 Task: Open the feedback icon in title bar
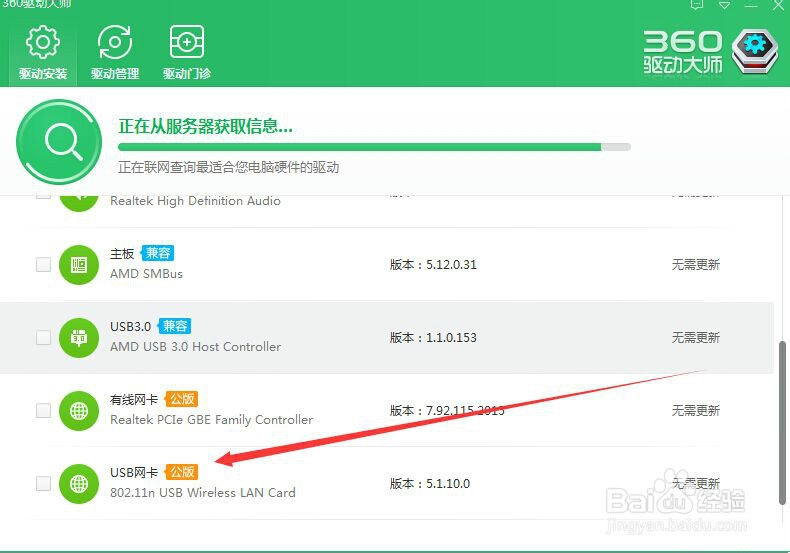coord(697,6)
